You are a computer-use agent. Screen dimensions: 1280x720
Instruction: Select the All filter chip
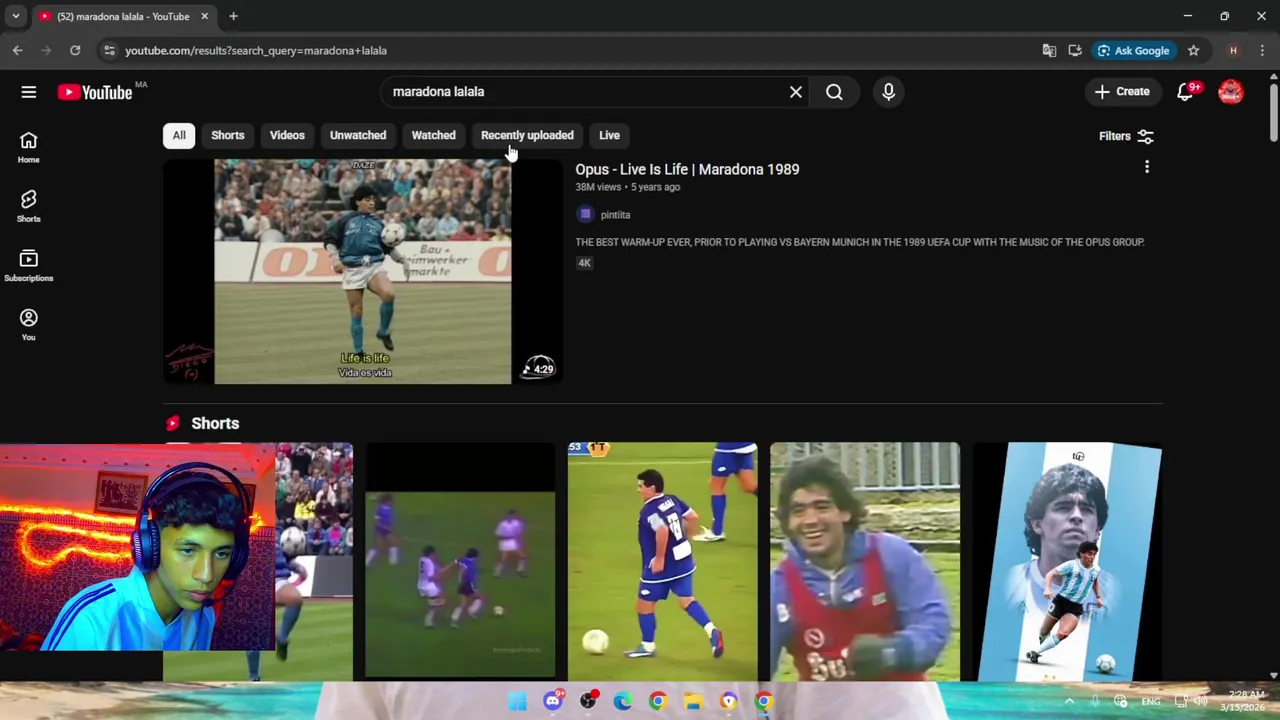[179, 135]
